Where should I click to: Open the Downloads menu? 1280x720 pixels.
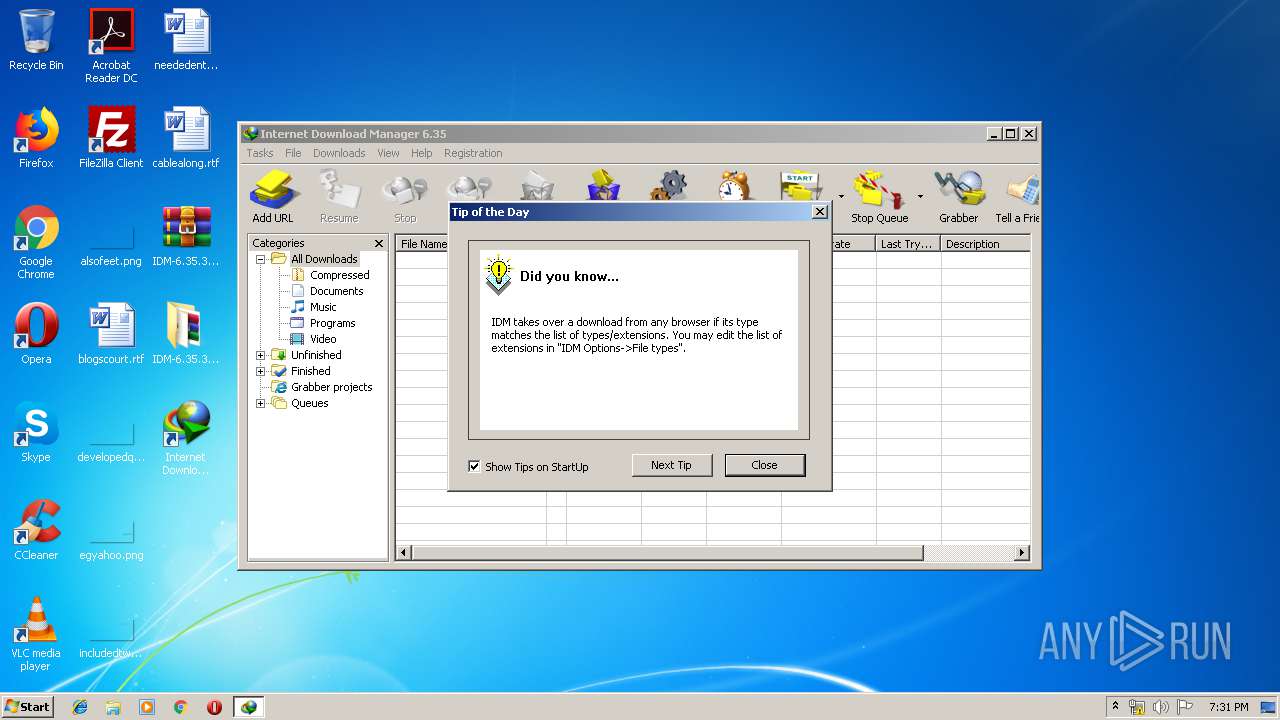339,153
